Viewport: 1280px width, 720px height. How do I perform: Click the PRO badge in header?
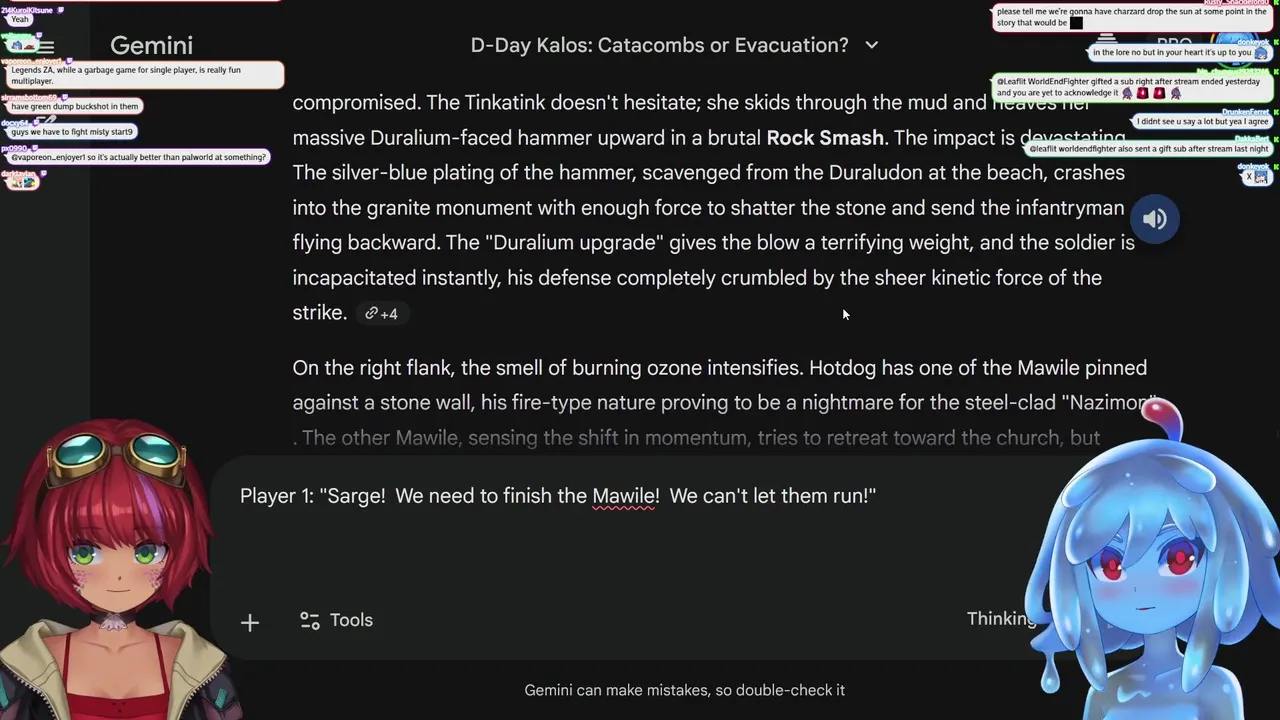pos(1174,45)
